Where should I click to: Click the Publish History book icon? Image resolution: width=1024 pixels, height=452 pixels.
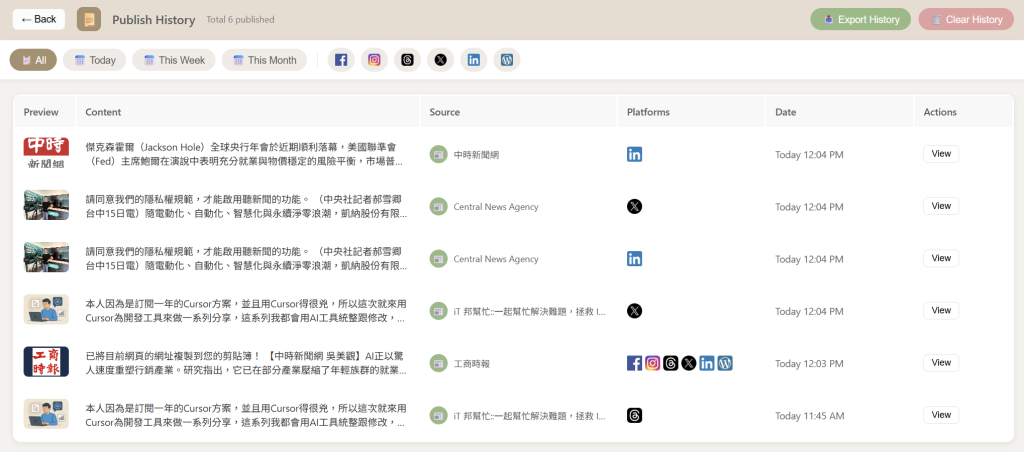[89, 19]
